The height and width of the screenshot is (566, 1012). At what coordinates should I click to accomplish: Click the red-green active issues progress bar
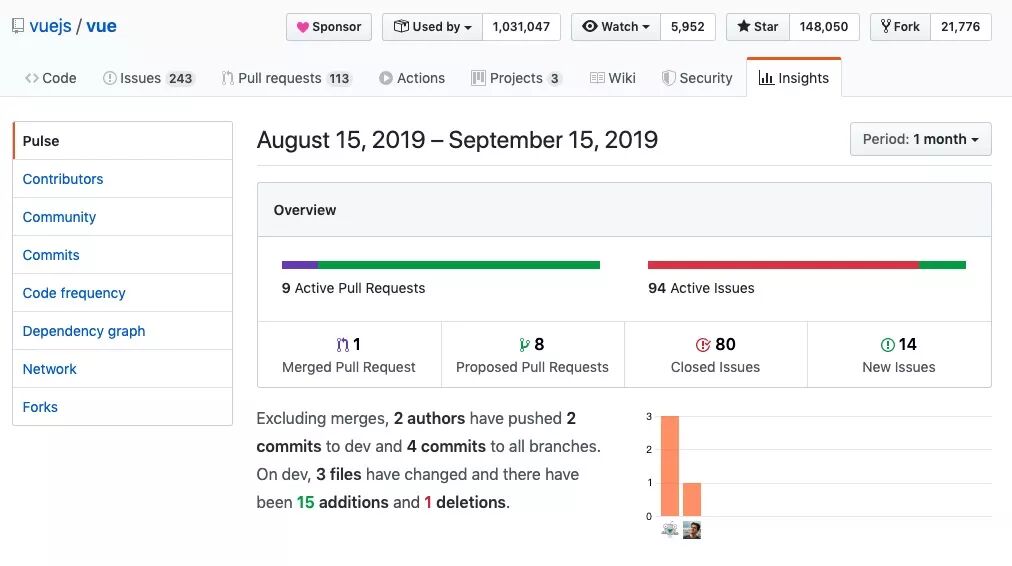(807, 265)
